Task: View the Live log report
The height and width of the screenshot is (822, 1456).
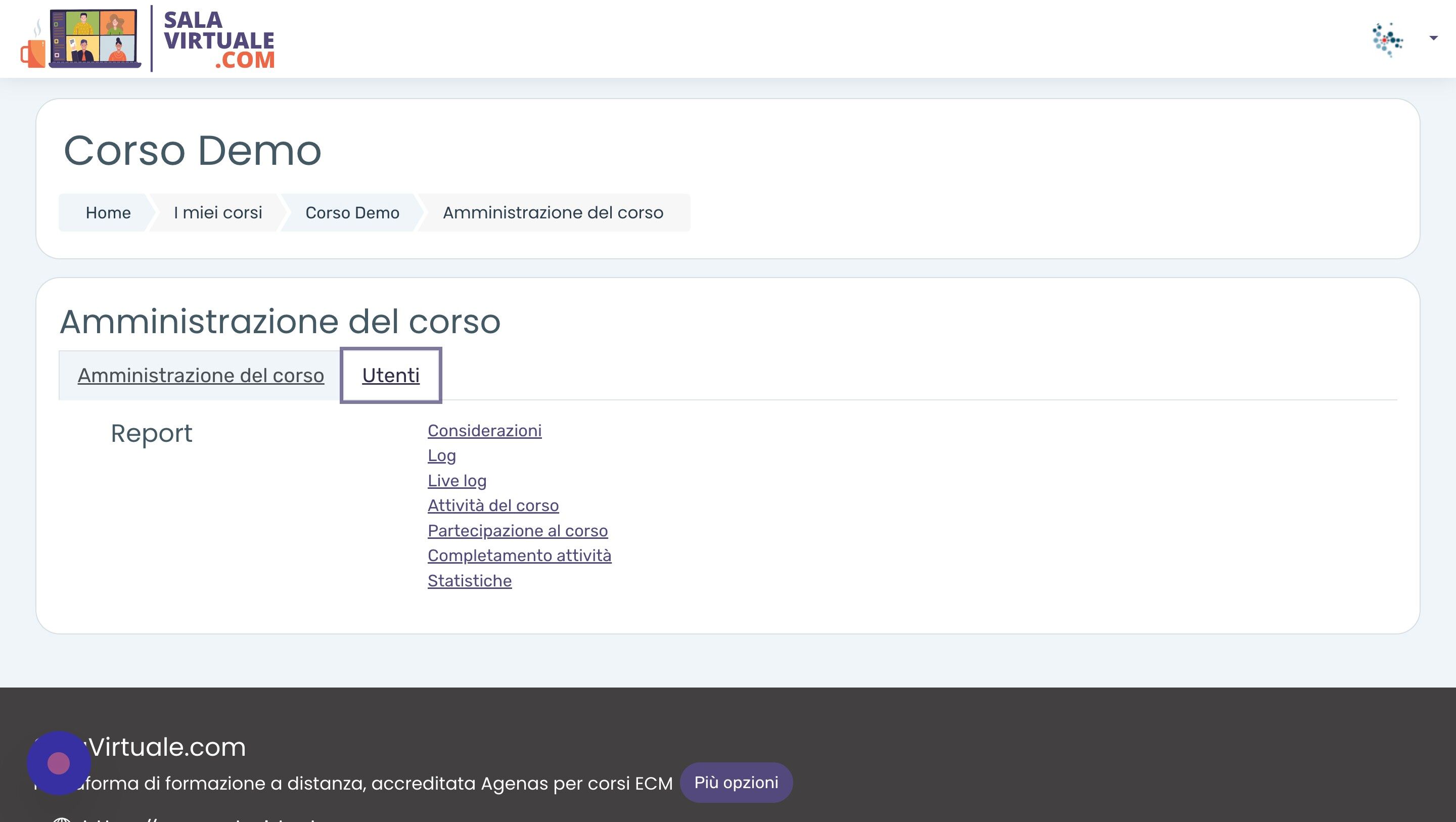Action: pos(457,481)
